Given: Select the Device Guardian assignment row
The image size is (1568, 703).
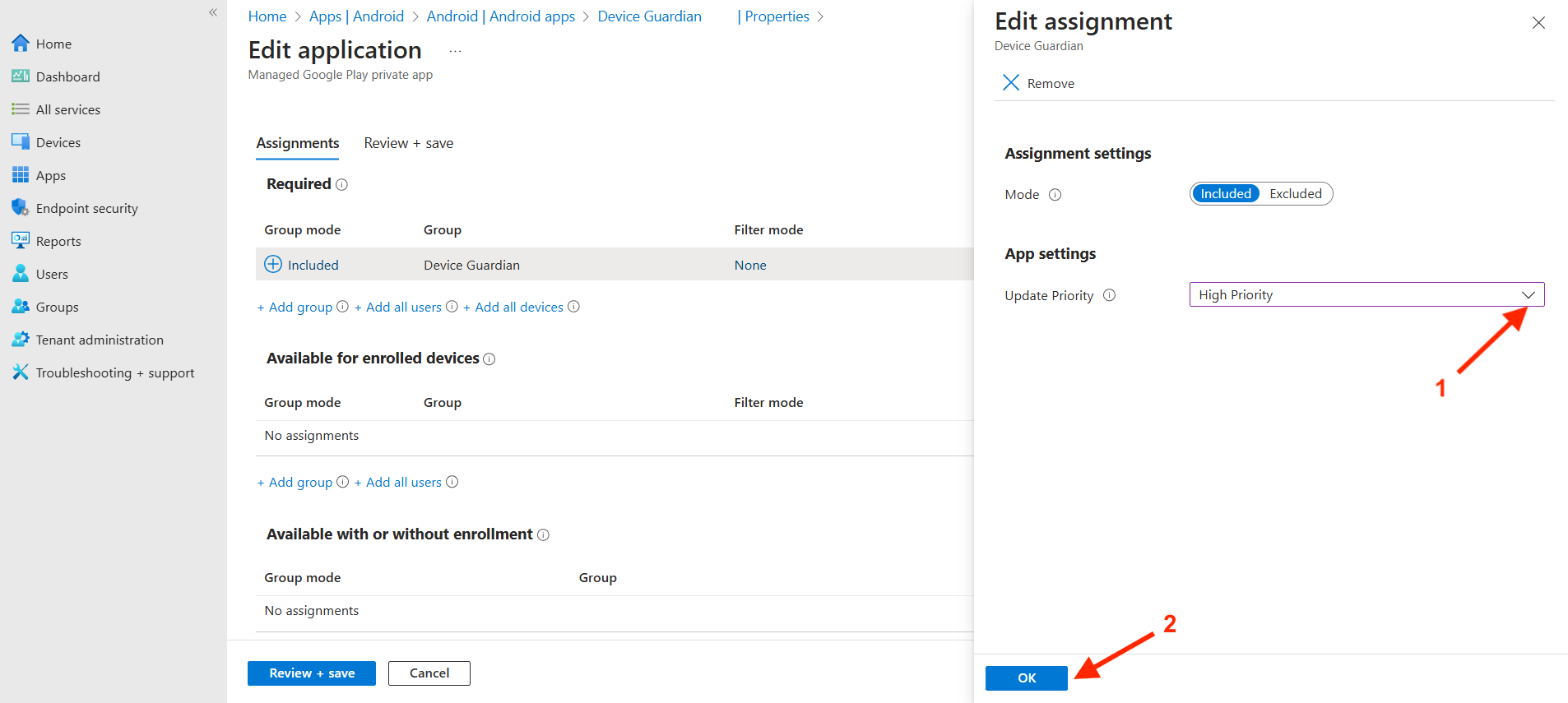Looking at the screenshot, I should point(471,265).
